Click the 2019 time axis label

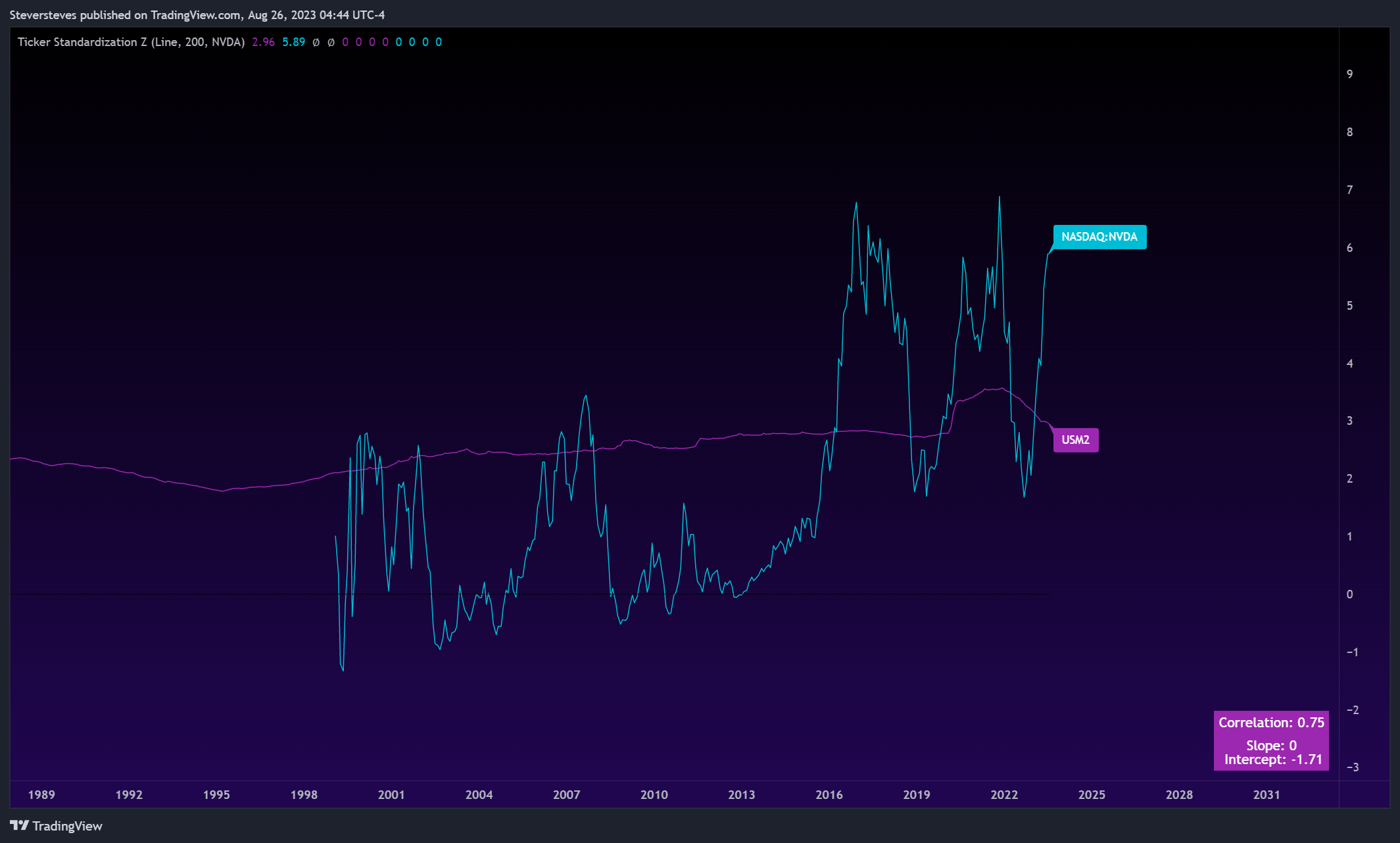point(917,794)
